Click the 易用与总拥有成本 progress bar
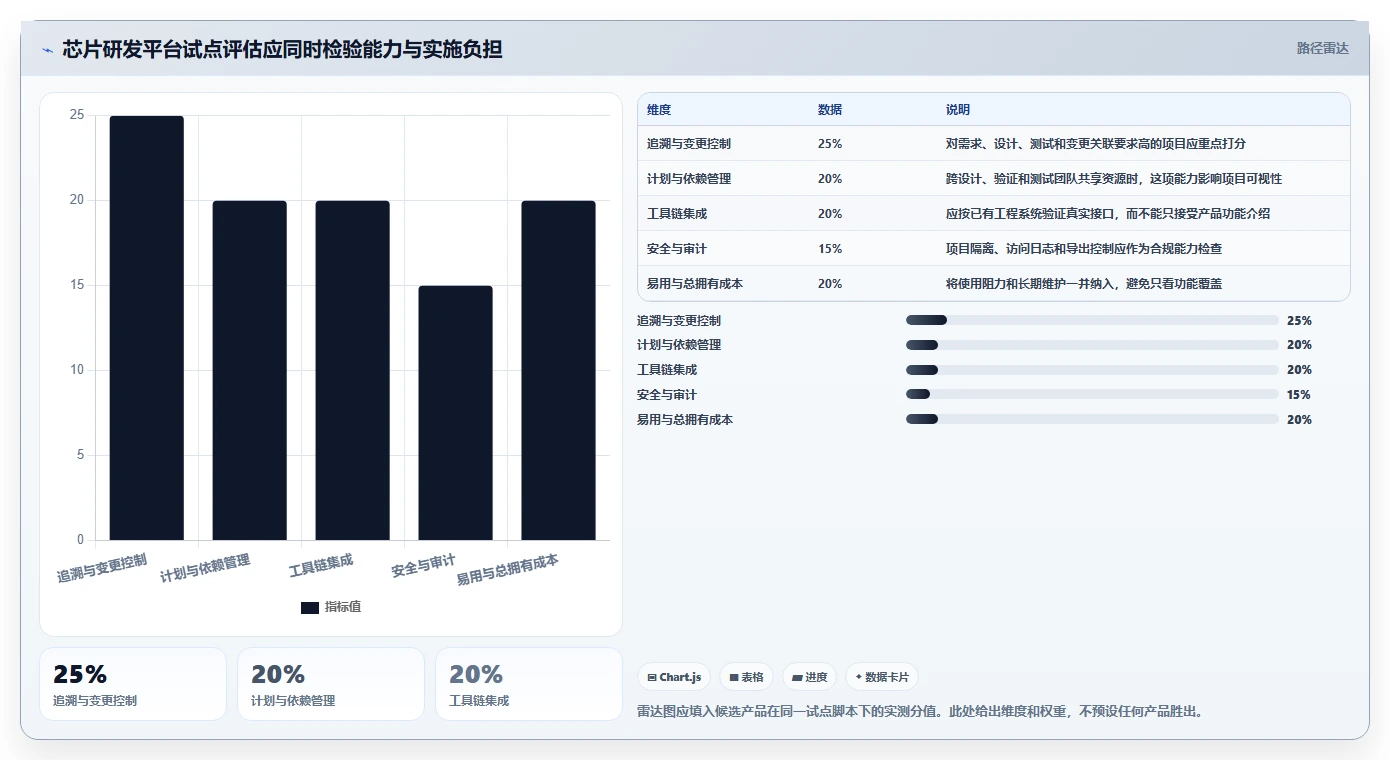 [x=1092, y=420]
